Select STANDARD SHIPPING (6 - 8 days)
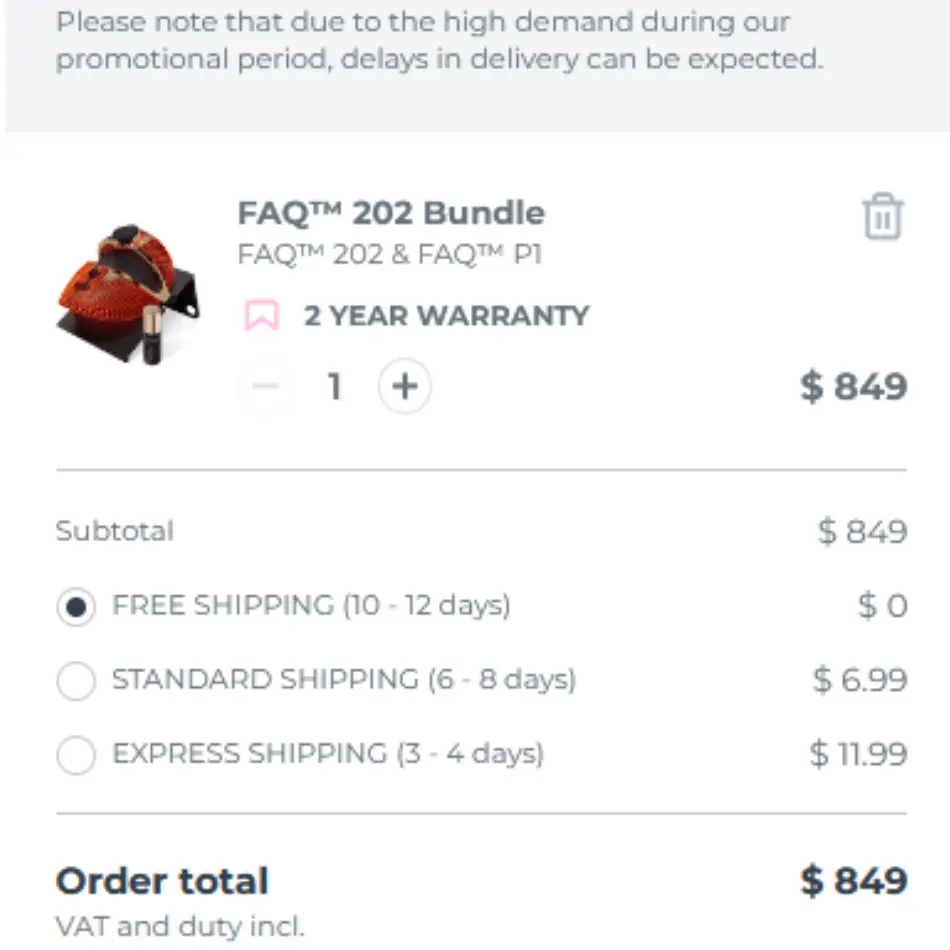 click(x=76, y=681)
